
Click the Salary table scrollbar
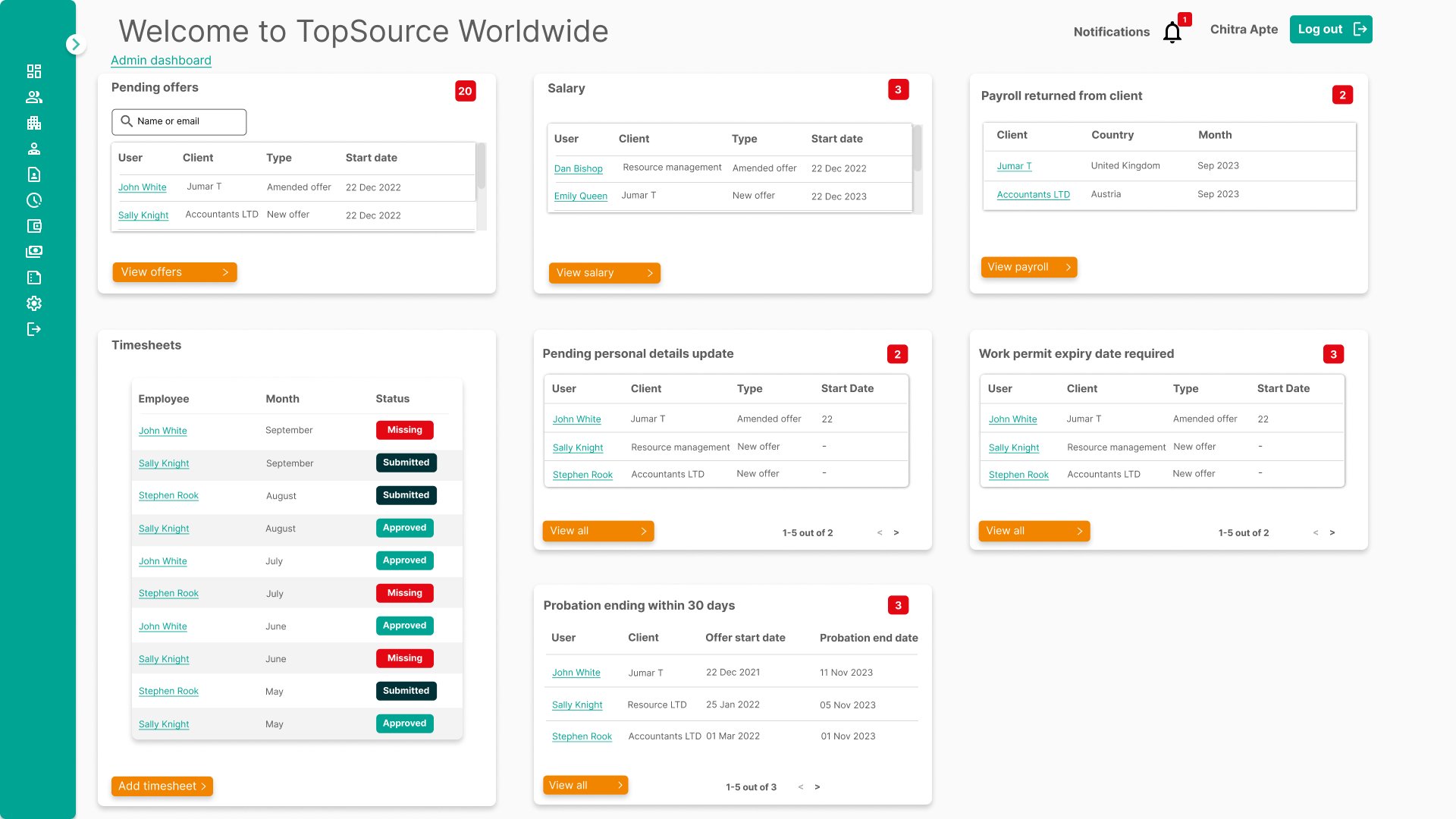pyautogui.click(x=917, y=148)
